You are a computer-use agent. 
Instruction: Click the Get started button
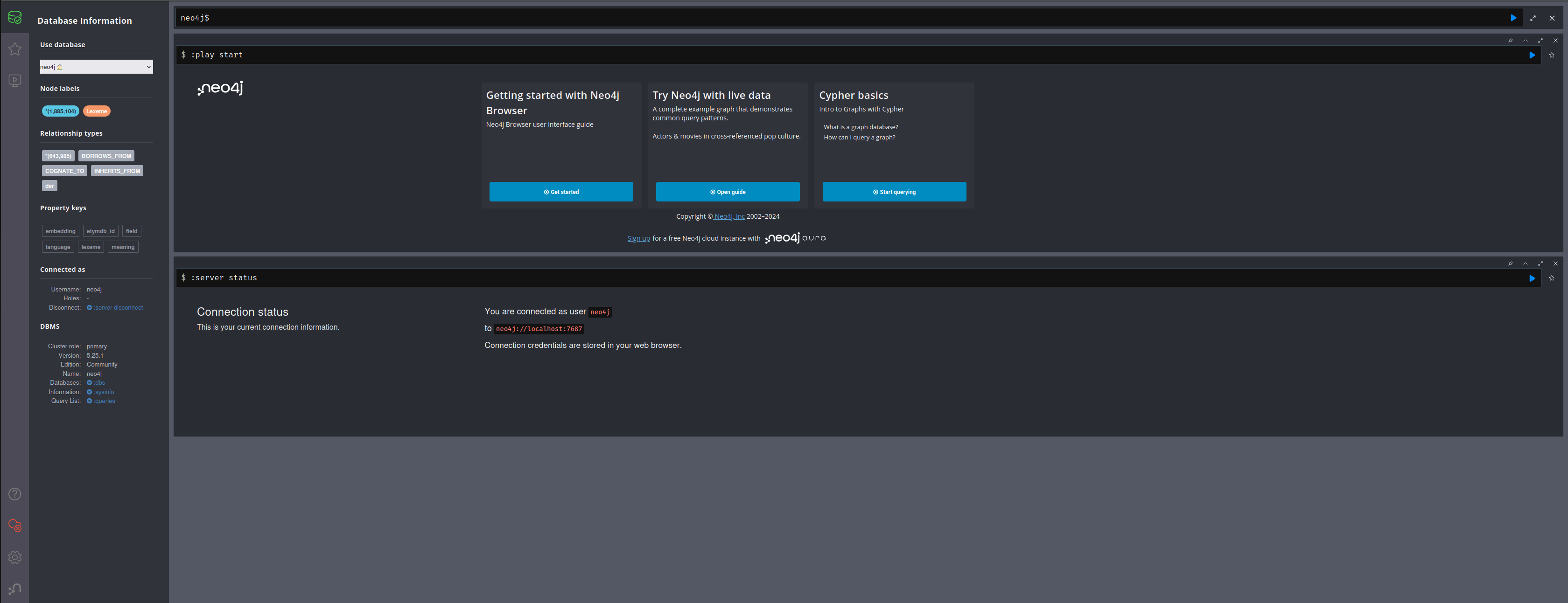[561, 192]
